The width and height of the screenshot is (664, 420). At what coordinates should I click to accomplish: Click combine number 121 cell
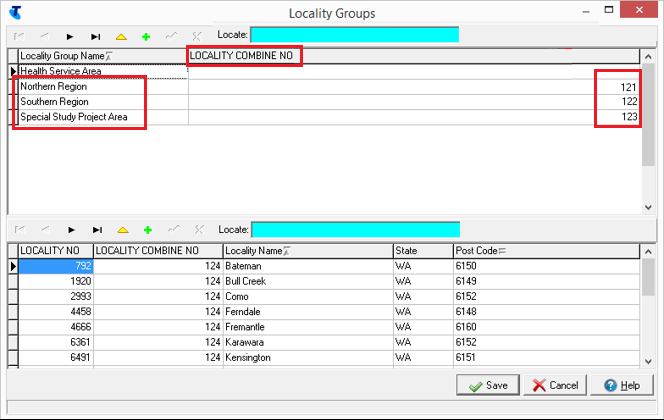[x=414, y=87]
